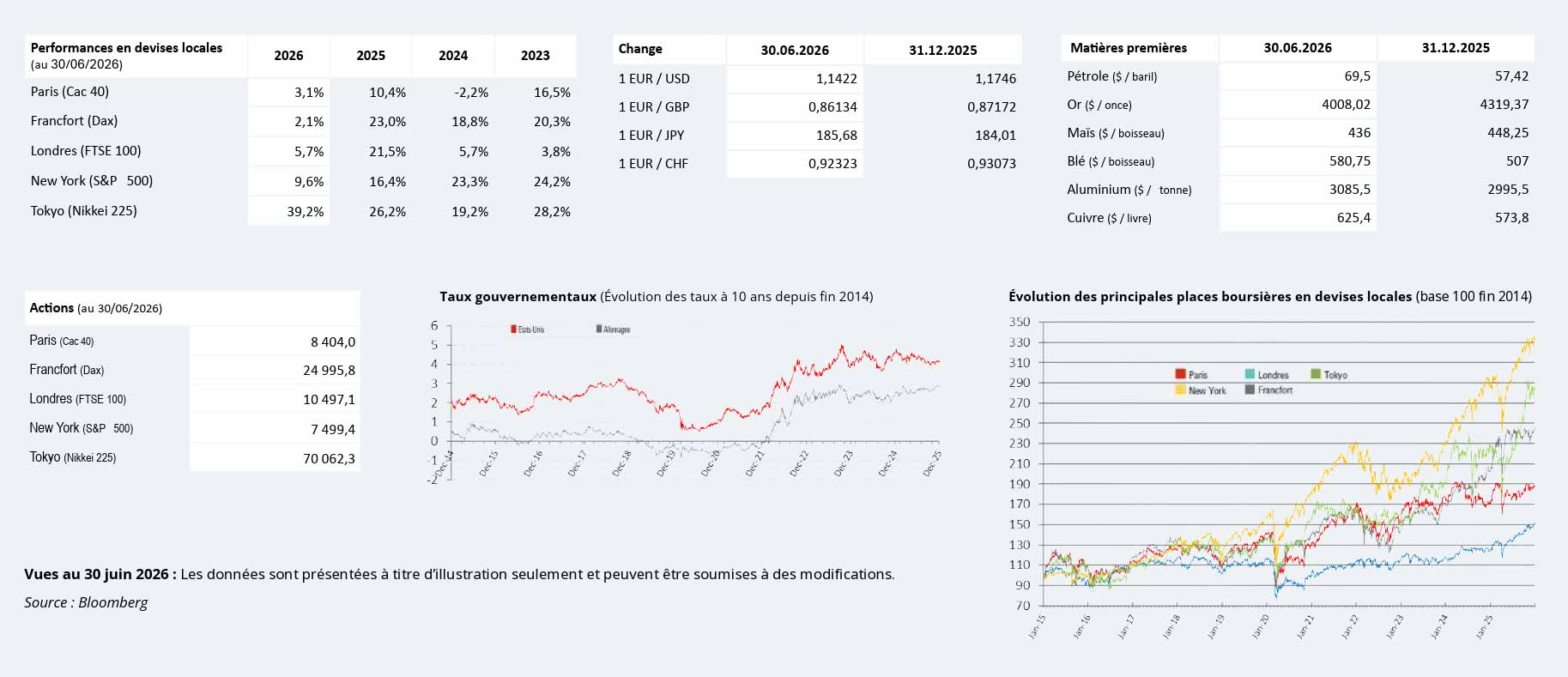The width and height of the screenshot is (1568, 677).
Task: Select the 2026 performance column header
Action: click(x=288, y=56)
